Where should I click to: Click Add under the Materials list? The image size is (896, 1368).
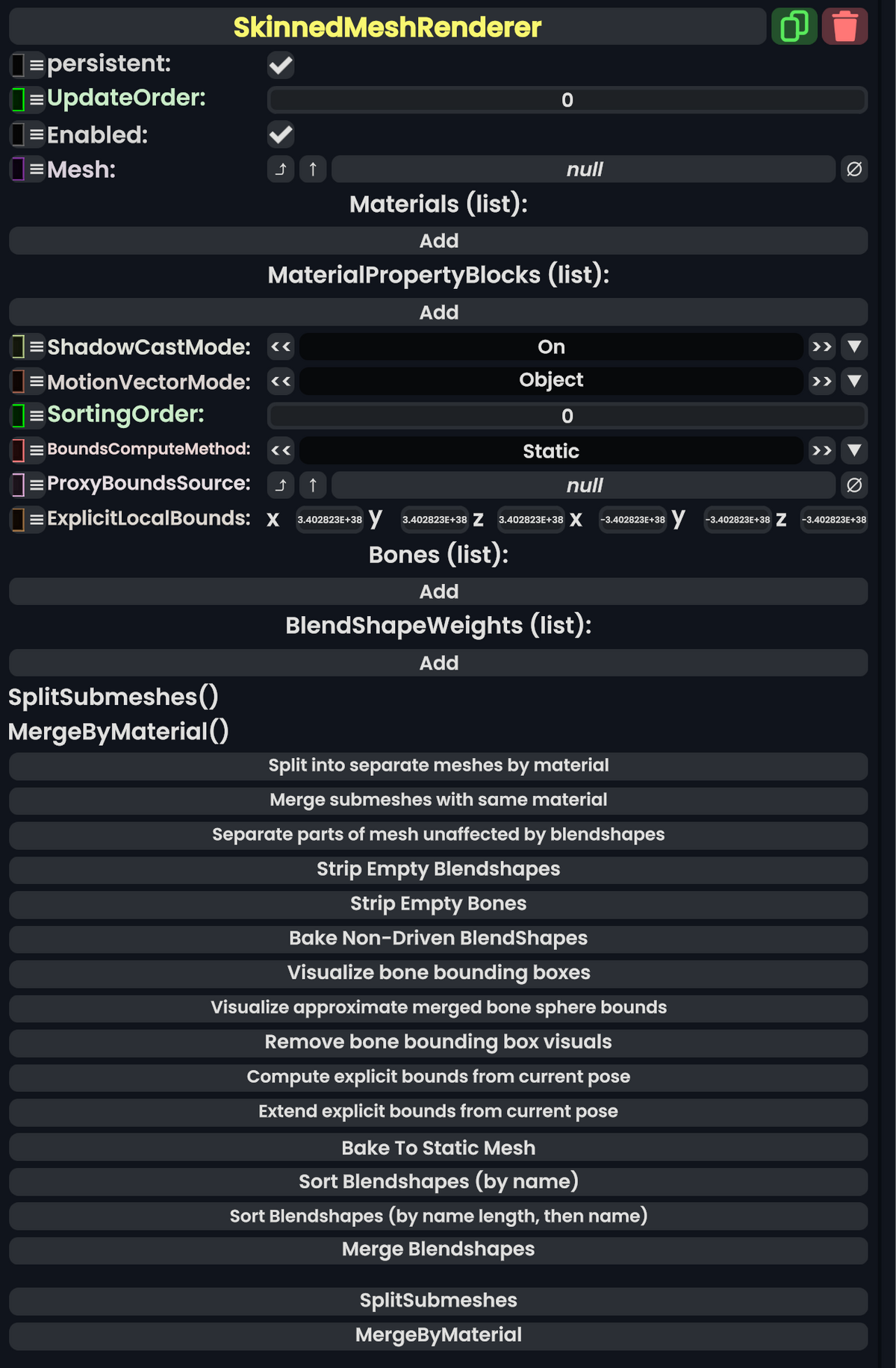coord(439,240)
